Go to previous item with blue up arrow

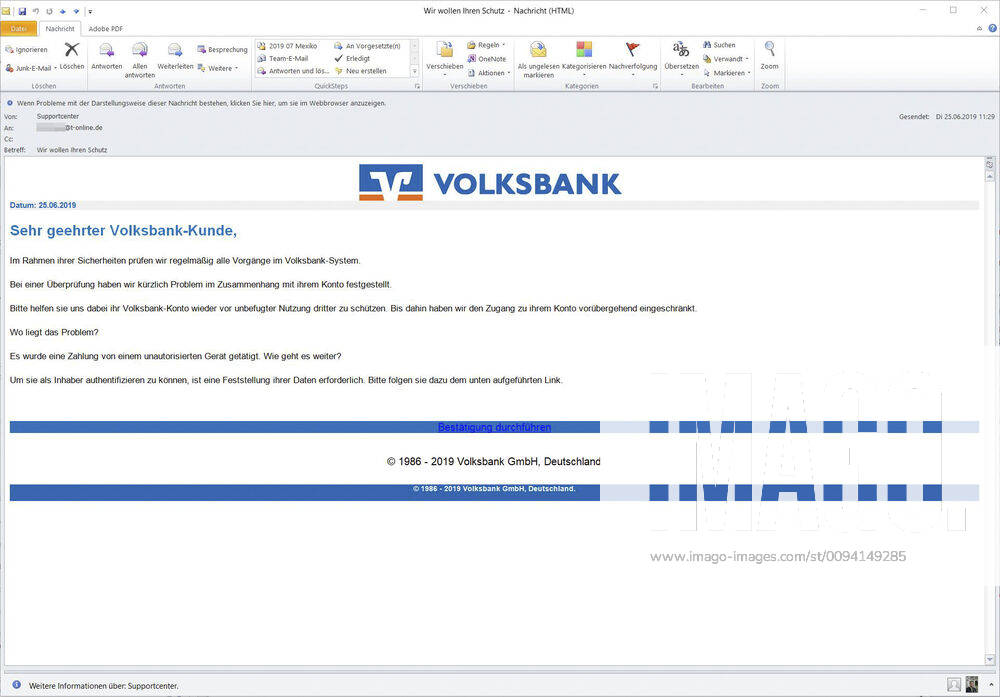62,11
